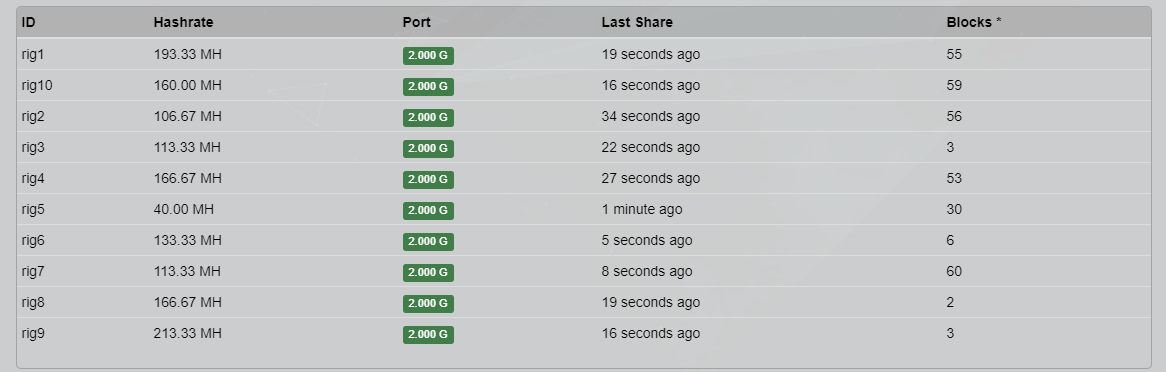
Task: Click the Port column header
Action: pyautogui.click(x=416, y=22)
